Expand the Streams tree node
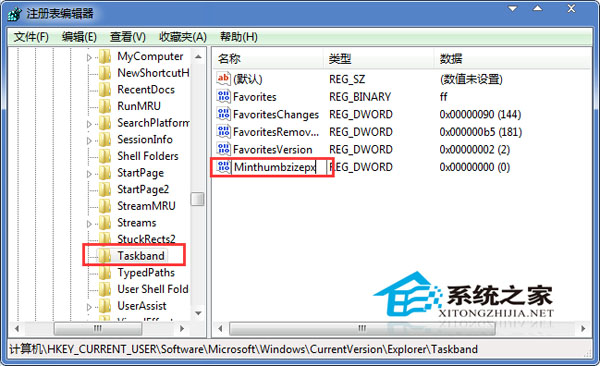This screenshot has height=366, width=600. click(89, 224)
